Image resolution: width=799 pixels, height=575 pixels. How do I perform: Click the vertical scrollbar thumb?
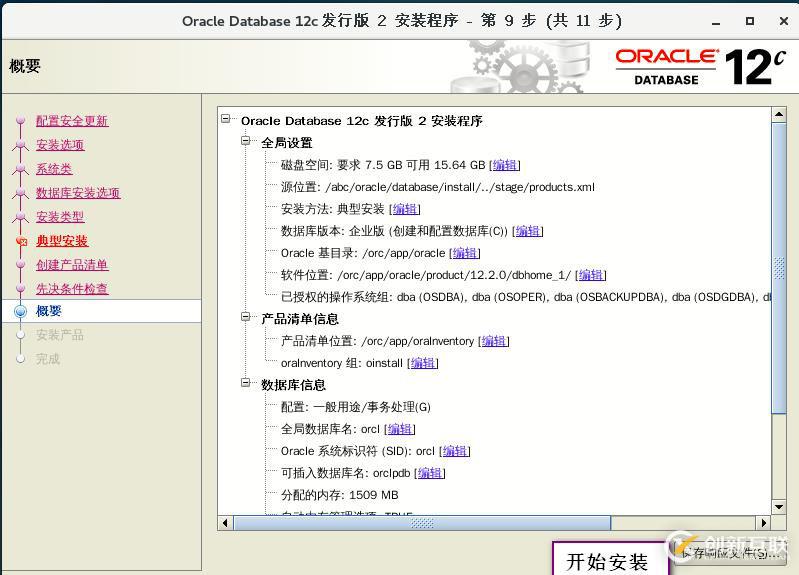[x=779, y=268]
